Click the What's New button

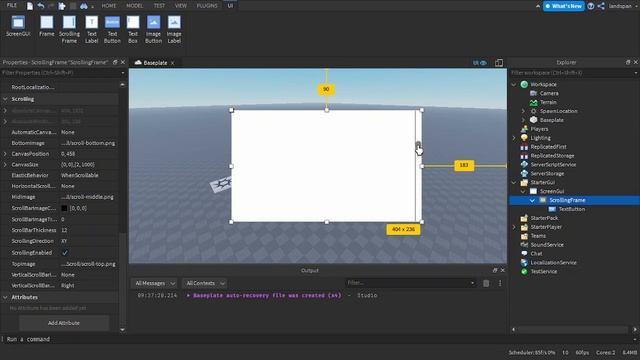click(x=563, y=6)
